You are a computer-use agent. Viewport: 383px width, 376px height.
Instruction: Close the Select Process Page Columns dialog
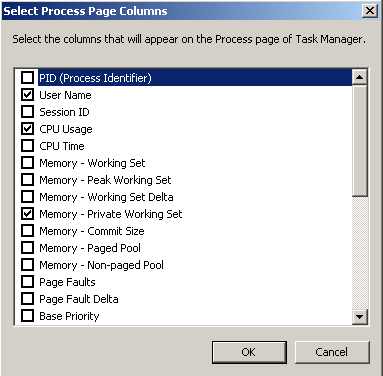tap(370, 11)
